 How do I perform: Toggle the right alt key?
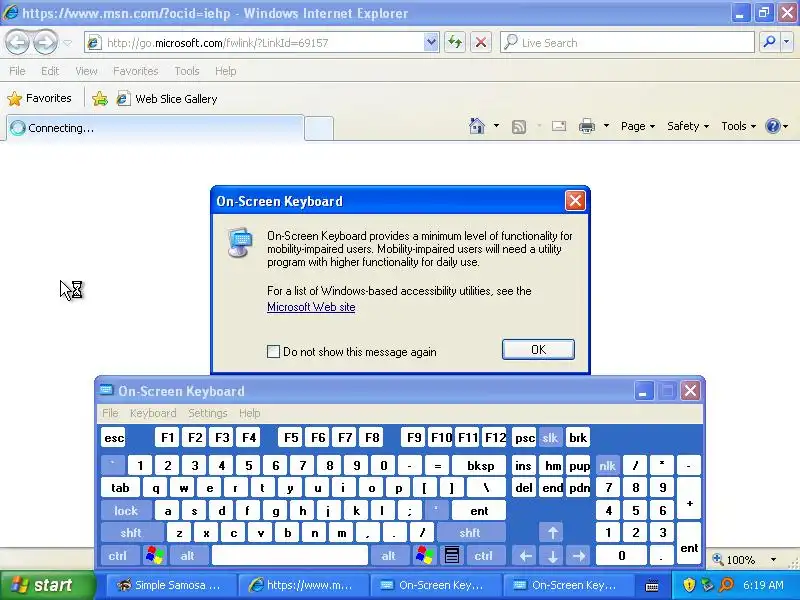coord(389,556)
